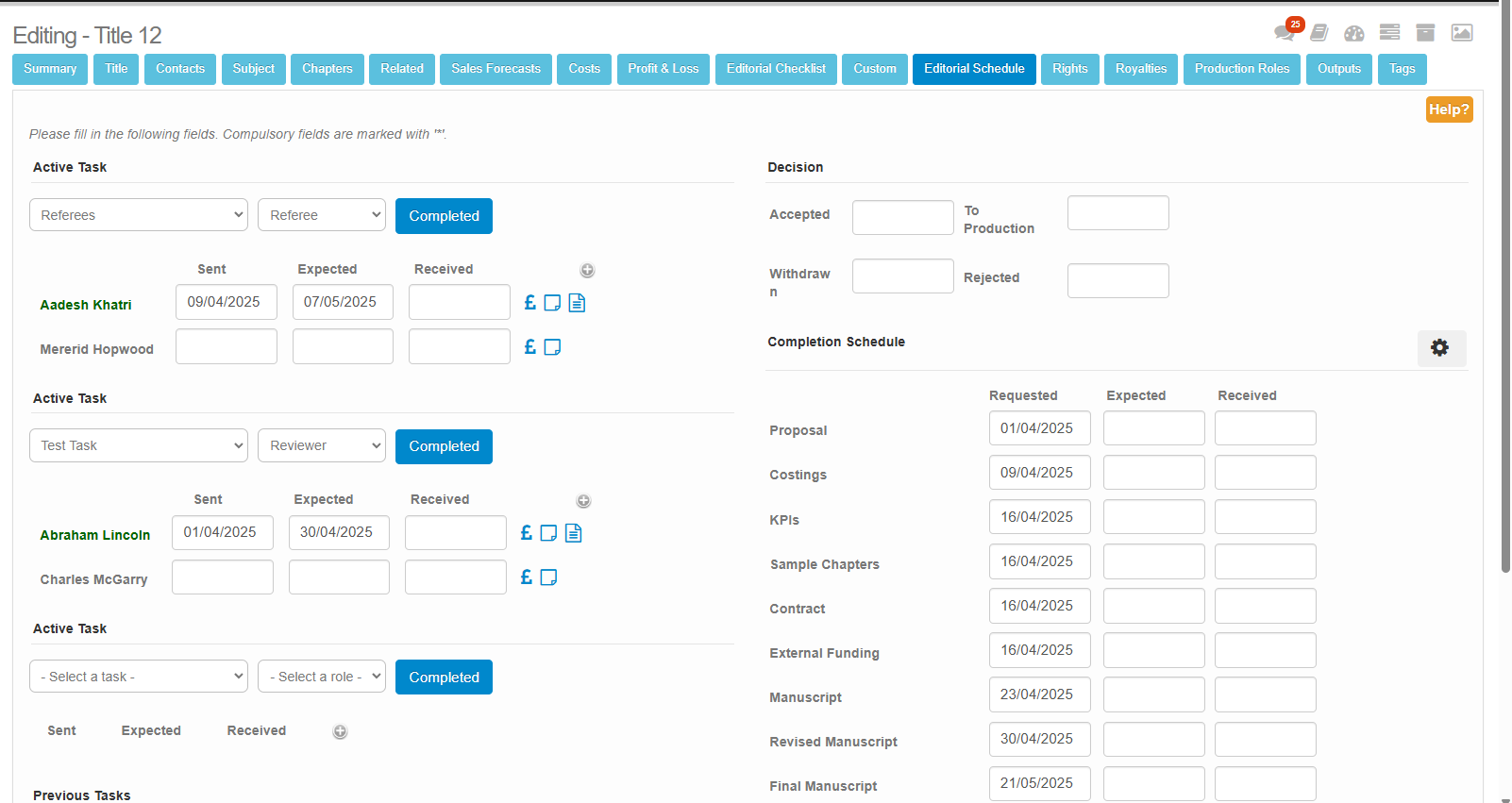This screenshot has width=1512, height=803.
Task: Open the image gallery icon in header
Action: 1462,33
